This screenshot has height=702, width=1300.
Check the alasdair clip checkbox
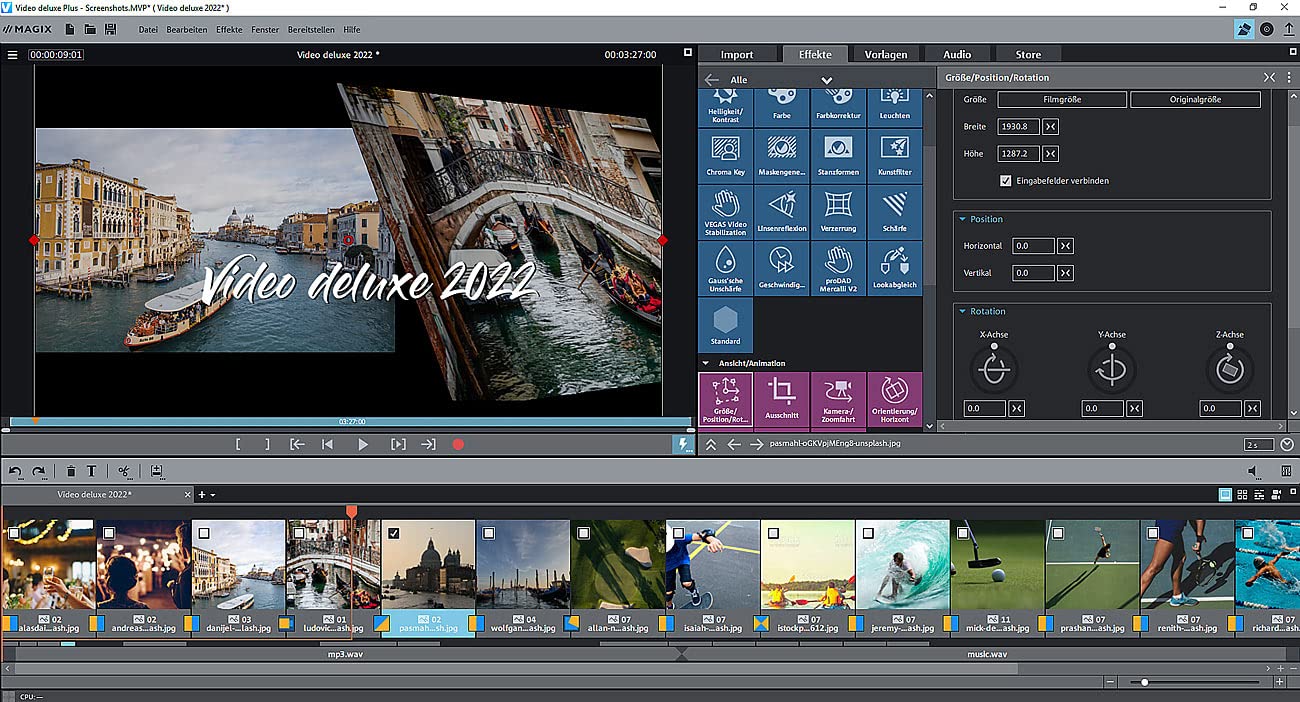tap(14, 534)
